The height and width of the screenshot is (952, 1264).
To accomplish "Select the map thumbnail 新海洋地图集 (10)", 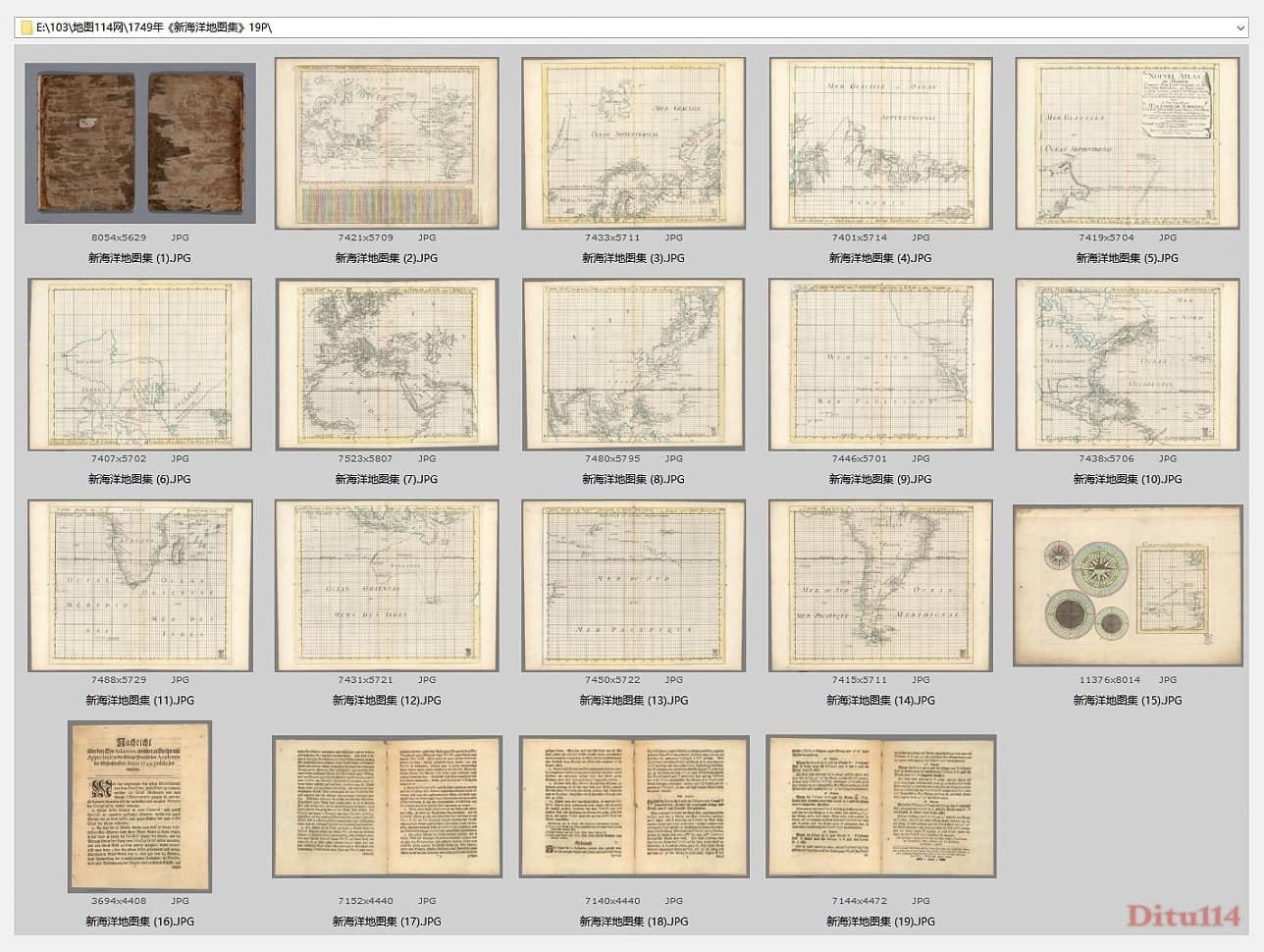I will coord(1128,365).
